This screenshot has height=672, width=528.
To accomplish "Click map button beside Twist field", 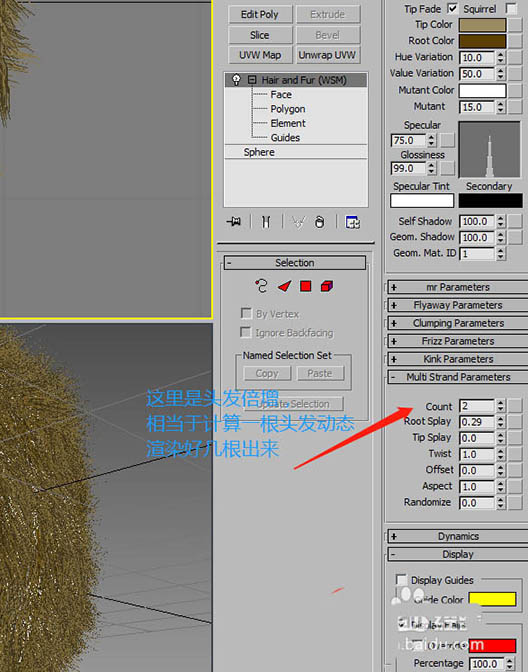I will pos(515,454).
